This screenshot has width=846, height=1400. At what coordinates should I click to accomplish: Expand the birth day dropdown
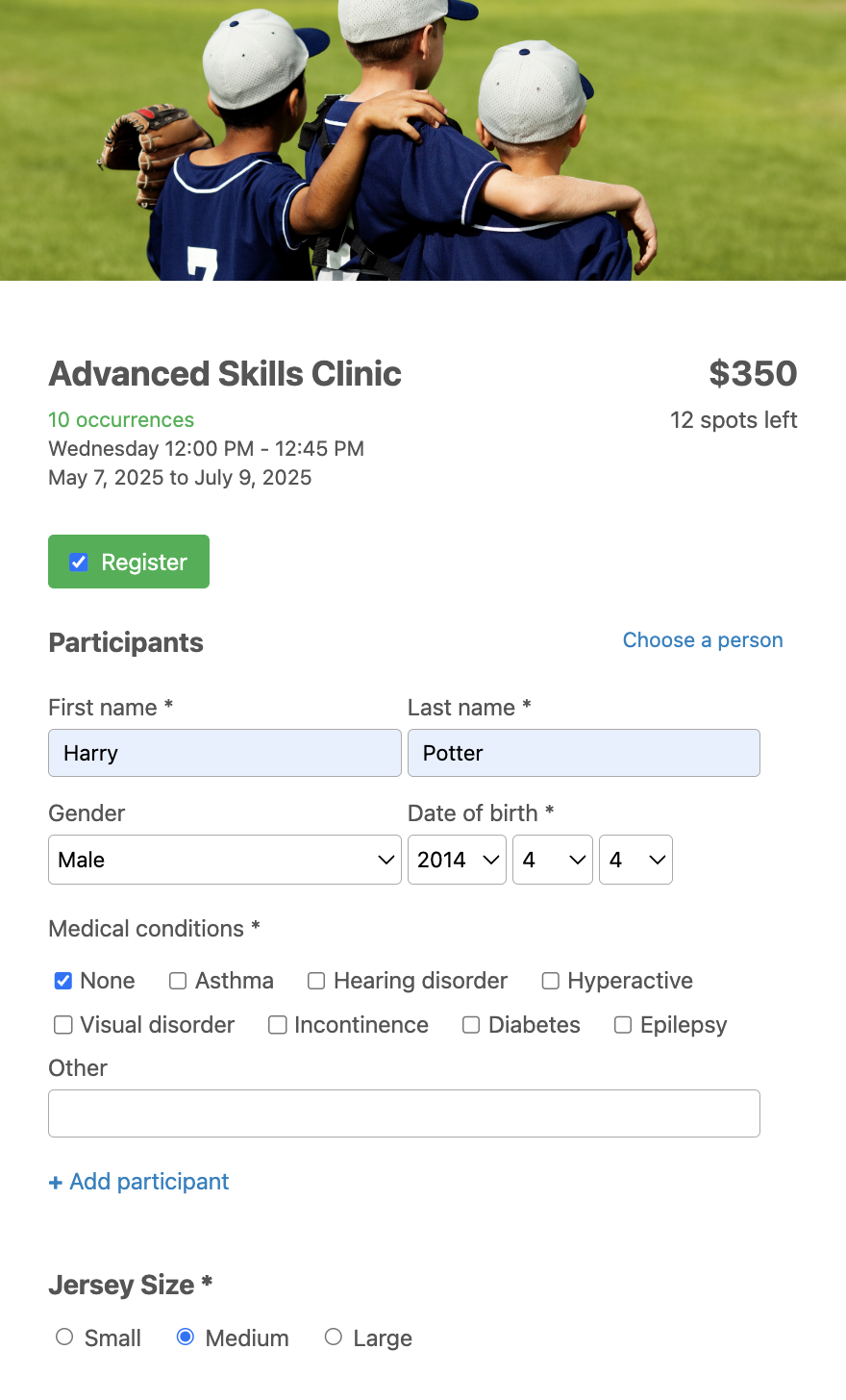point(635,860)
